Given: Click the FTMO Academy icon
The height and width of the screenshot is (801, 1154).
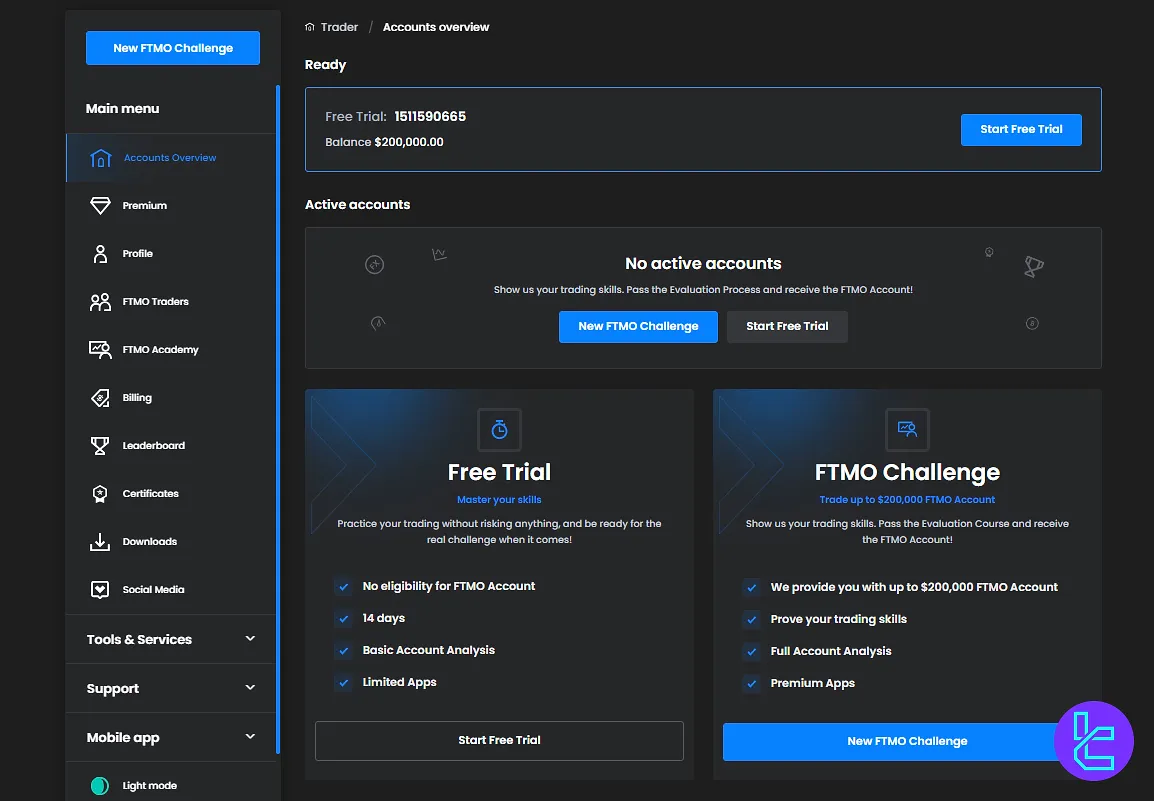Looking at the screenshot, I should (x=100, y=350).
